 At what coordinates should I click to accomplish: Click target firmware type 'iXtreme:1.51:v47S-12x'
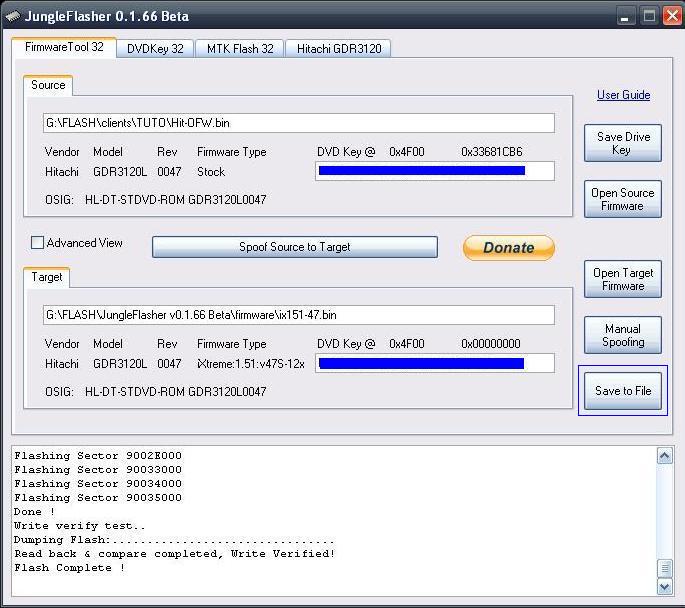tap(251, 364)
